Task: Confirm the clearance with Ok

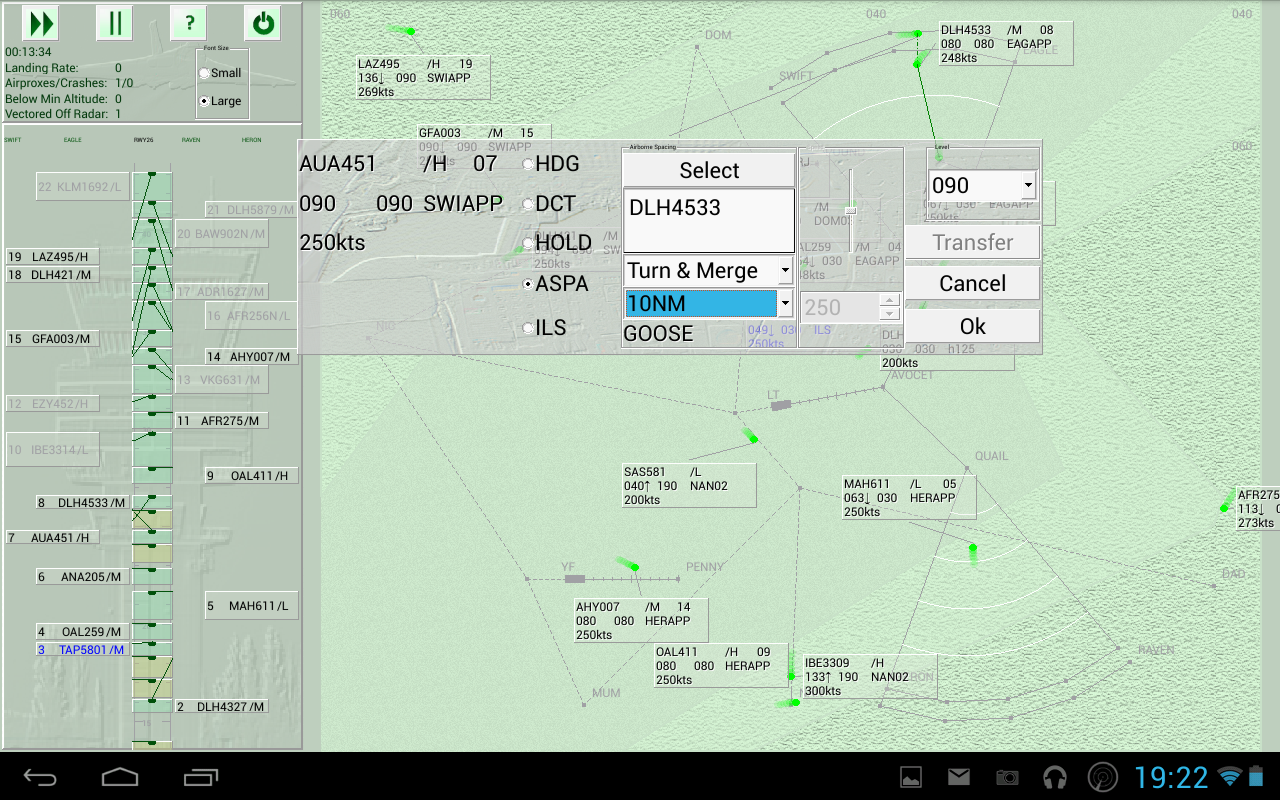Action: [x=972, y=326]
